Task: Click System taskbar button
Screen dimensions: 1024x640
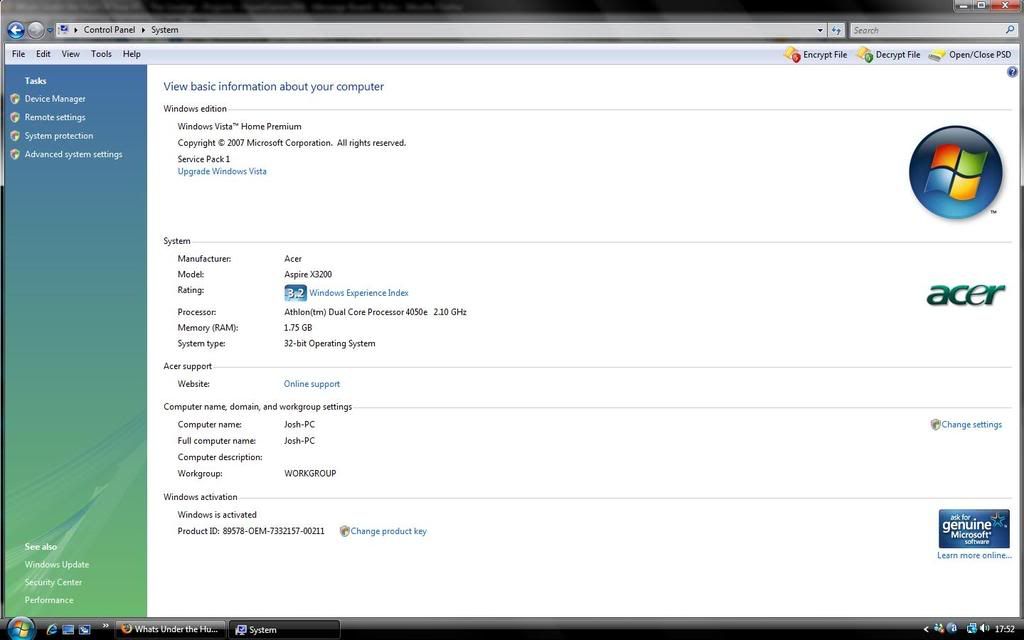Action: 285,630
